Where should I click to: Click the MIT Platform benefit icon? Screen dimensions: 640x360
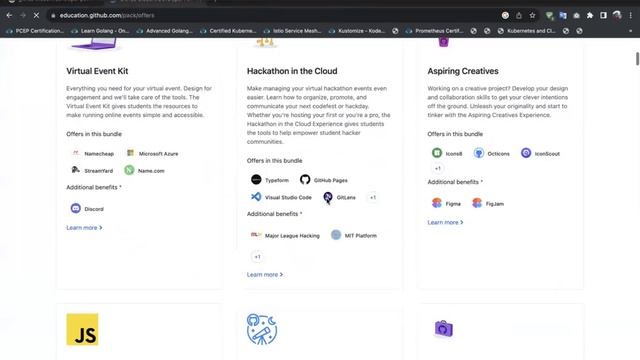[336, 235]
